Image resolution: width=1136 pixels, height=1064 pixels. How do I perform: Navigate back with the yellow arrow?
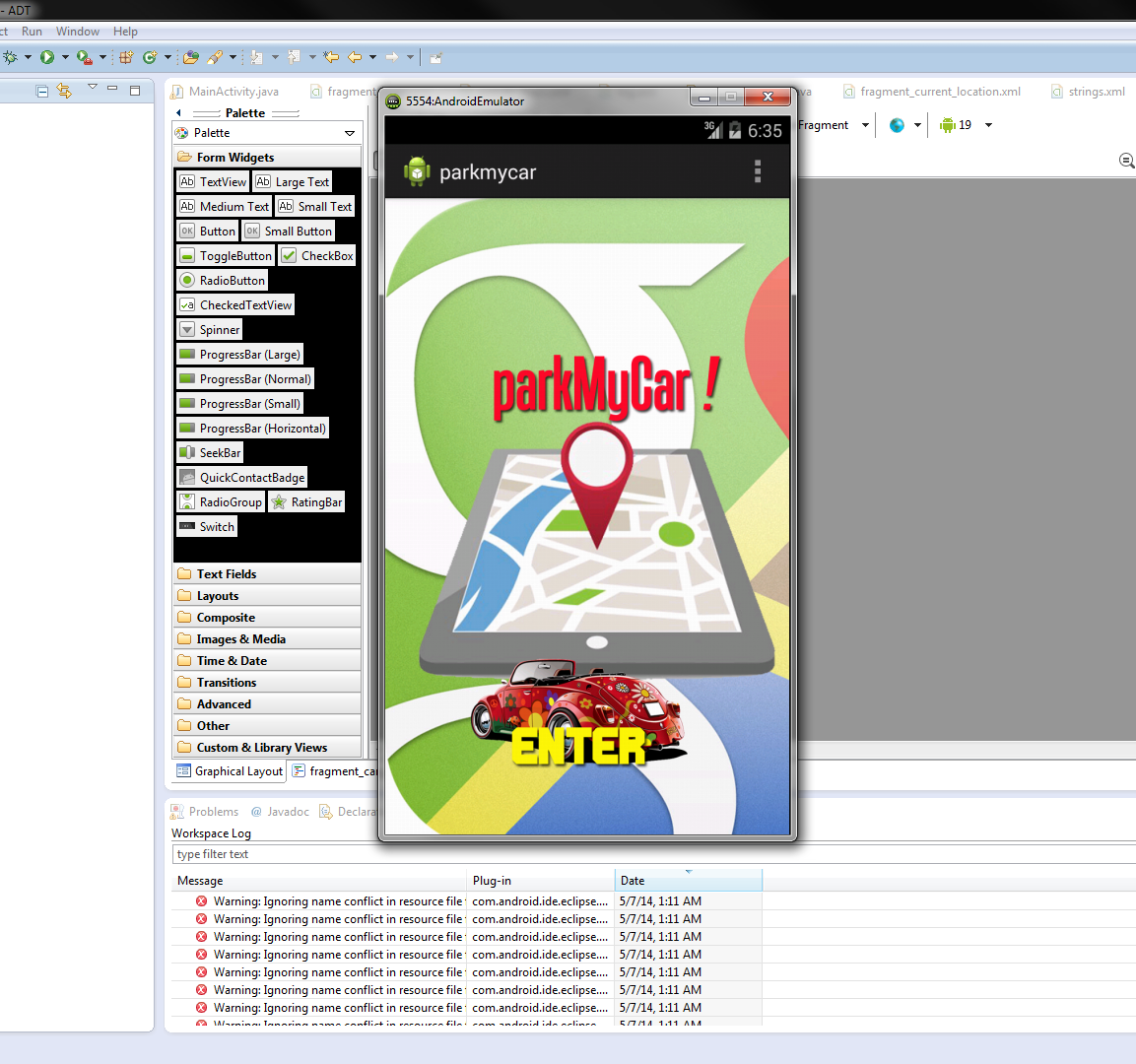coord(355,57)
